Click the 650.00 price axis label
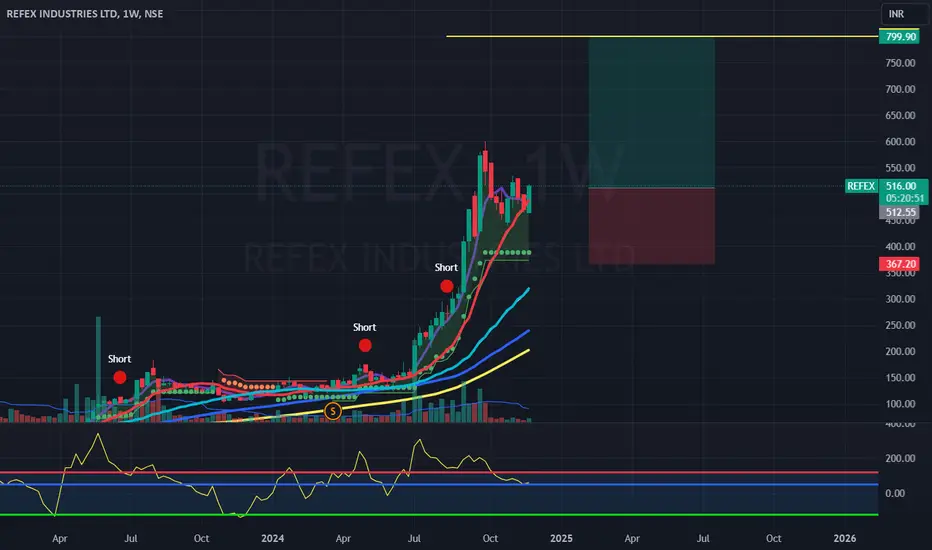The image size is (932, 550). click(900, 115)
